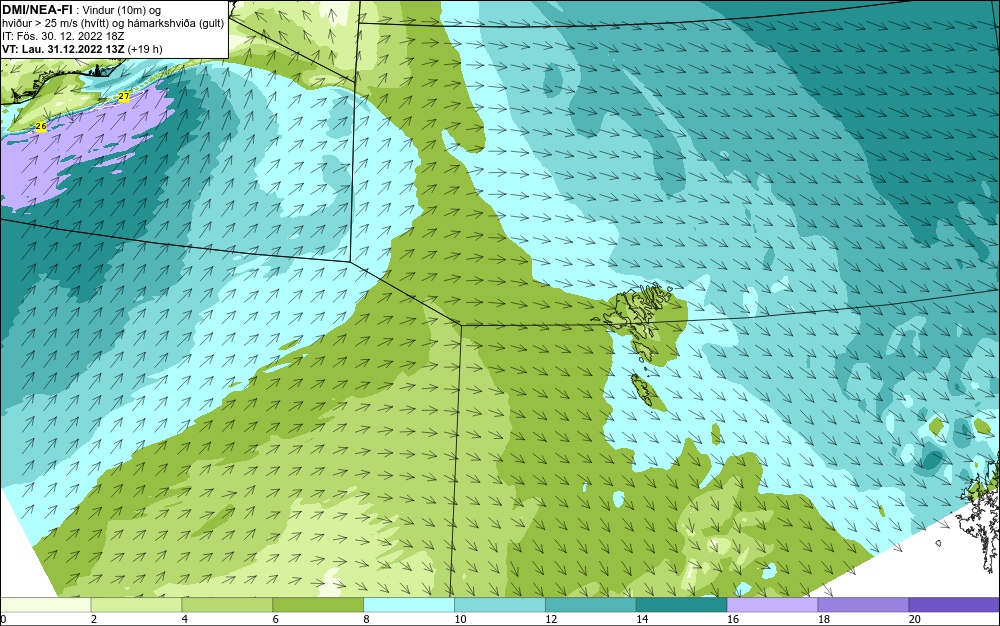Click the southern Faroe island Suðuroy outline
This screenshot has height=626, width=1000.
click(x=645, y=390)
